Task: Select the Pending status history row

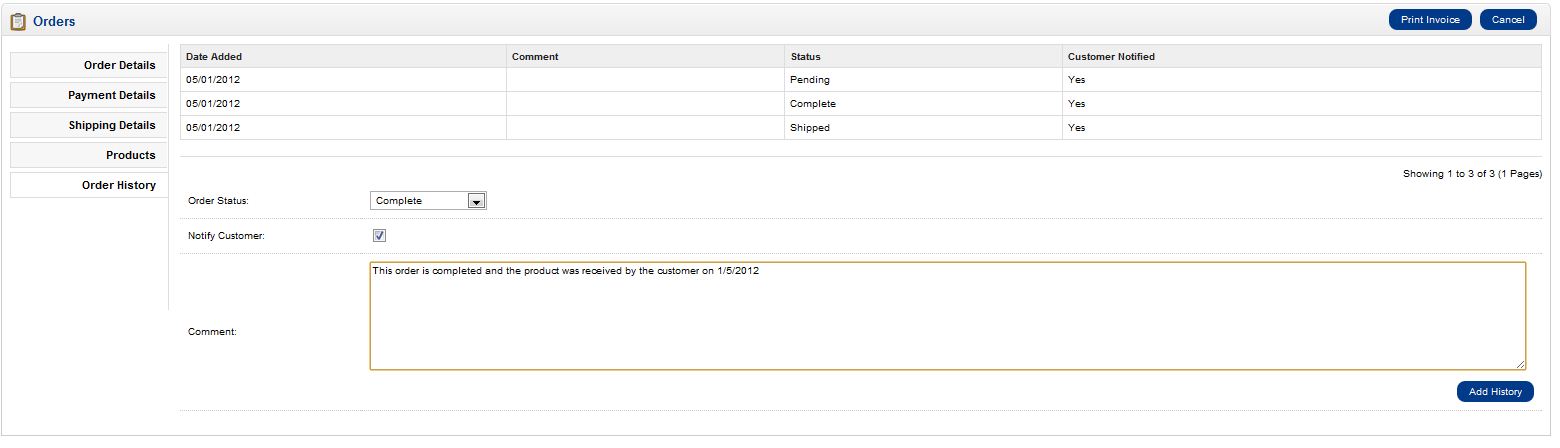Action: point(809,80)
